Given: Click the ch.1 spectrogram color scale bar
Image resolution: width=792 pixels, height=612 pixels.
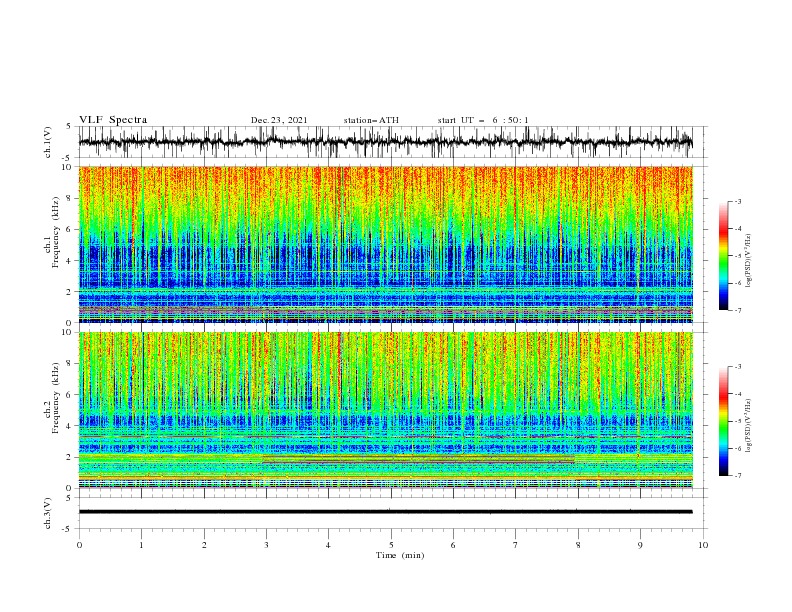Looking at the screenshot, I should 723,255.
